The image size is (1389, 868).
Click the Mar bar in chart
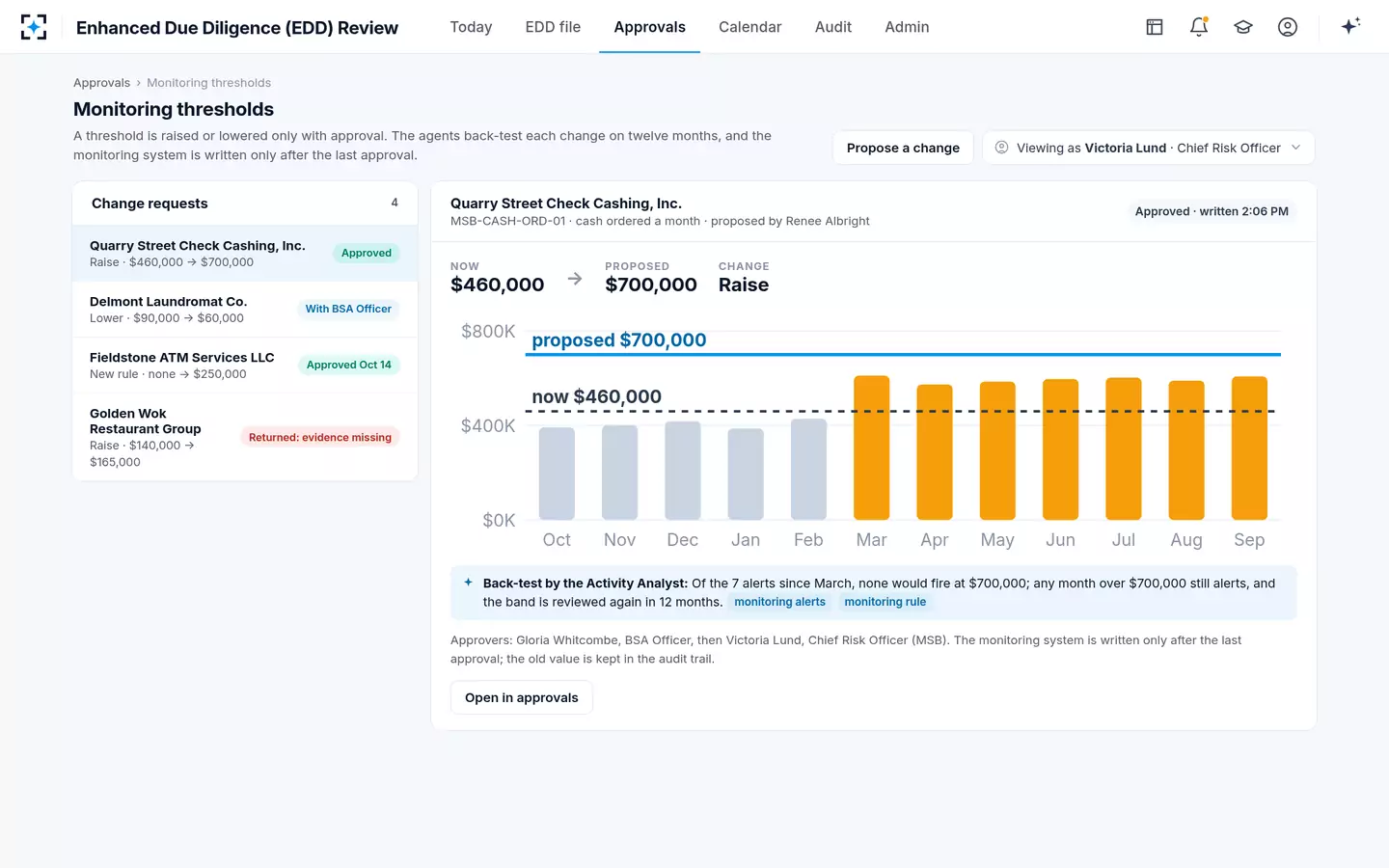pos(871,448)
